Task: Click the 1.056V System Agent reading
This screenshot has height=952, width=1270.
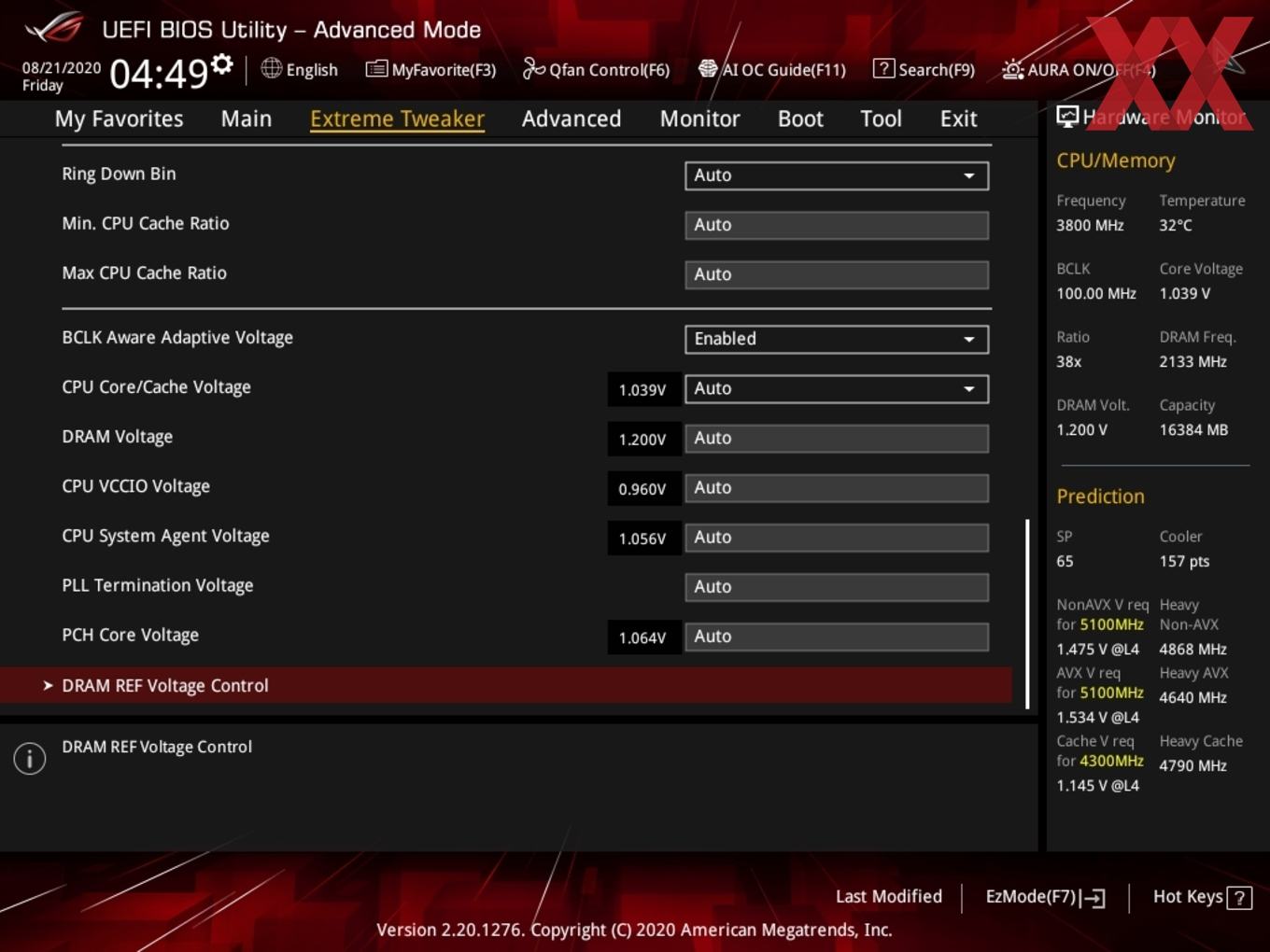Action: point(642,538)
